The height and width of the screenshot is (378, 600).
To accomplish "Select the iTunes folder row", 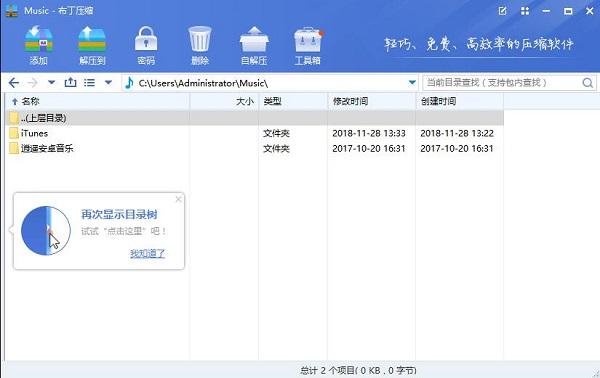I will pyautogui.click(x=255, y=133).
